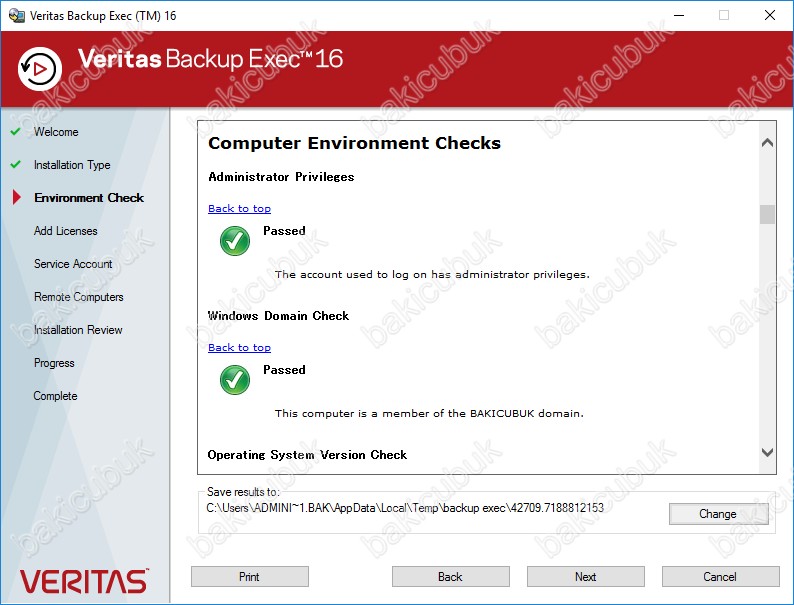Select the Service Account step
This screenshot has height=605, width=794.
73,264
